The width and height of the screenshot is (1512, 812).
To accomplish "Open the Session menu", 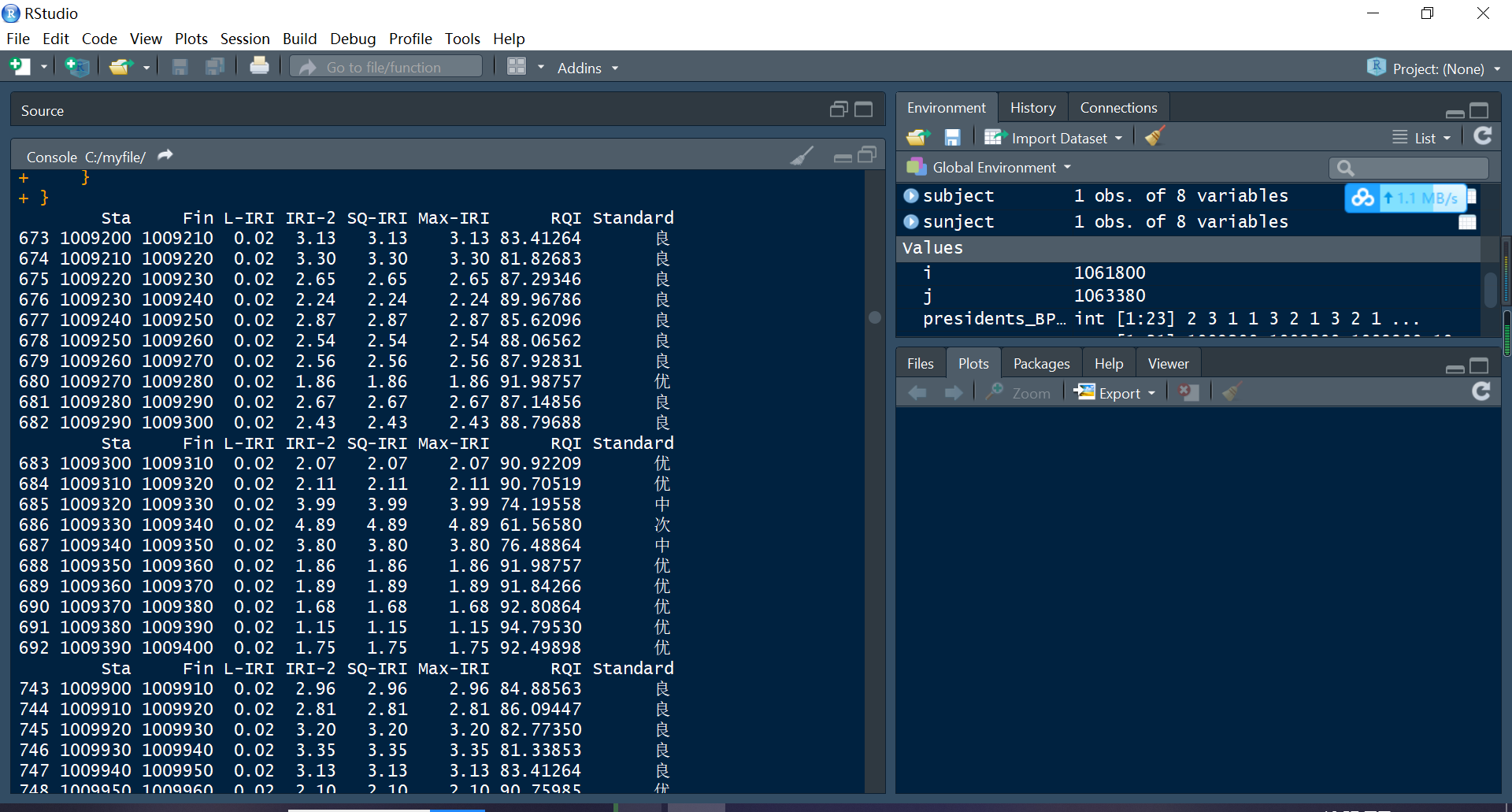I will tap(244, 39).
